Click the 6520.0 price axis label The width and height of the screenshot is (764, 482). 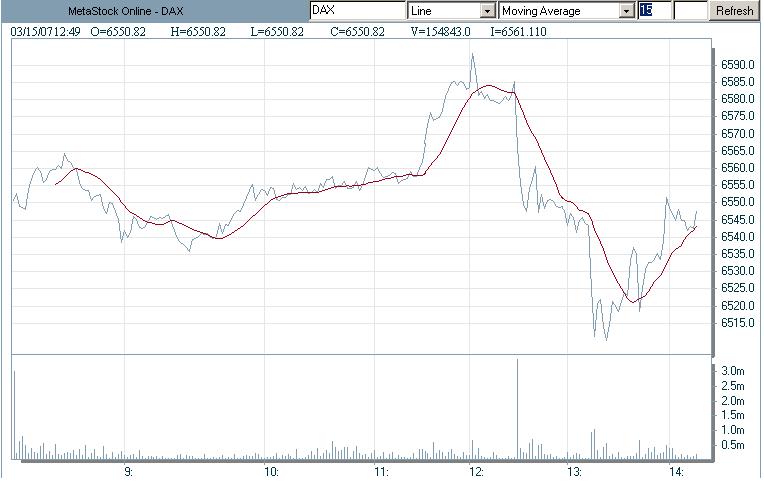[x=738, y=306]
